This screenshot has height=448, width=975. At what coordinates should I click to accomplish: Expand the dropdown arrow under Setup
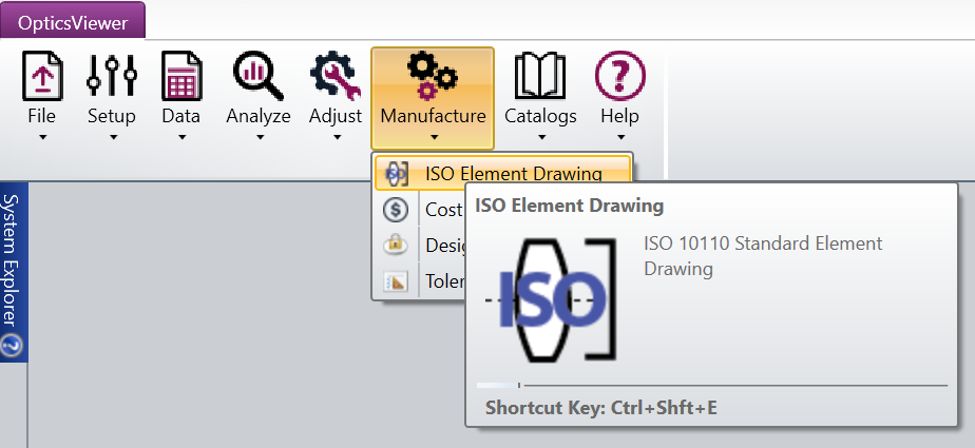click(111, 138)
